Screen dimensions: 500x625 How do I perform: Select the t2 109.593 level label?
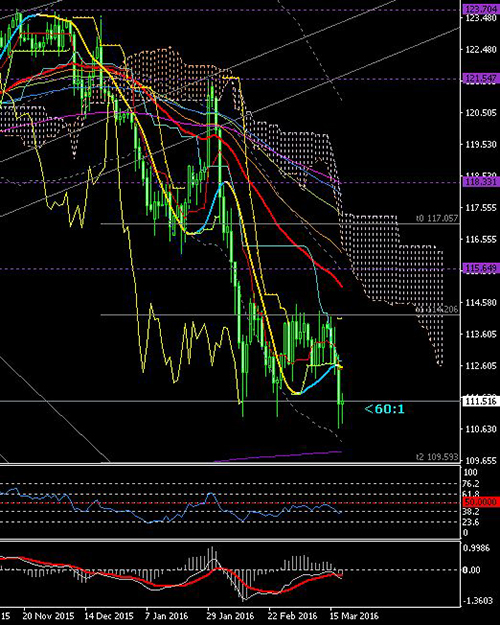click(437, 457)
